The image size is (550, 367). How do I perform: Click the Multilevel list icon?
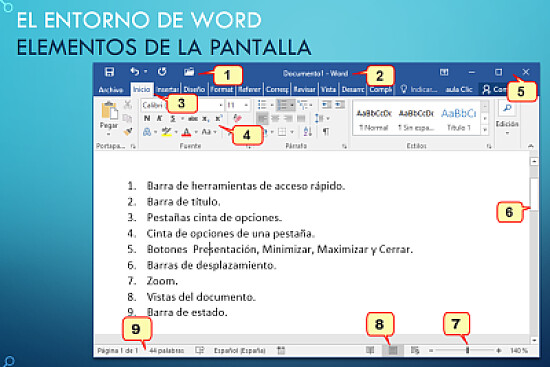pos(302,105)
